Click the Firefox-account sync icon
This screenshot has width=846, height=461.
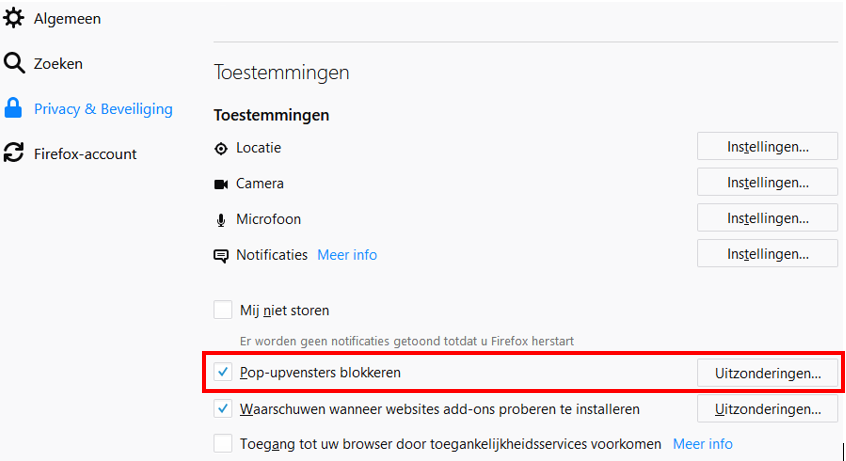tap(14, 153)
